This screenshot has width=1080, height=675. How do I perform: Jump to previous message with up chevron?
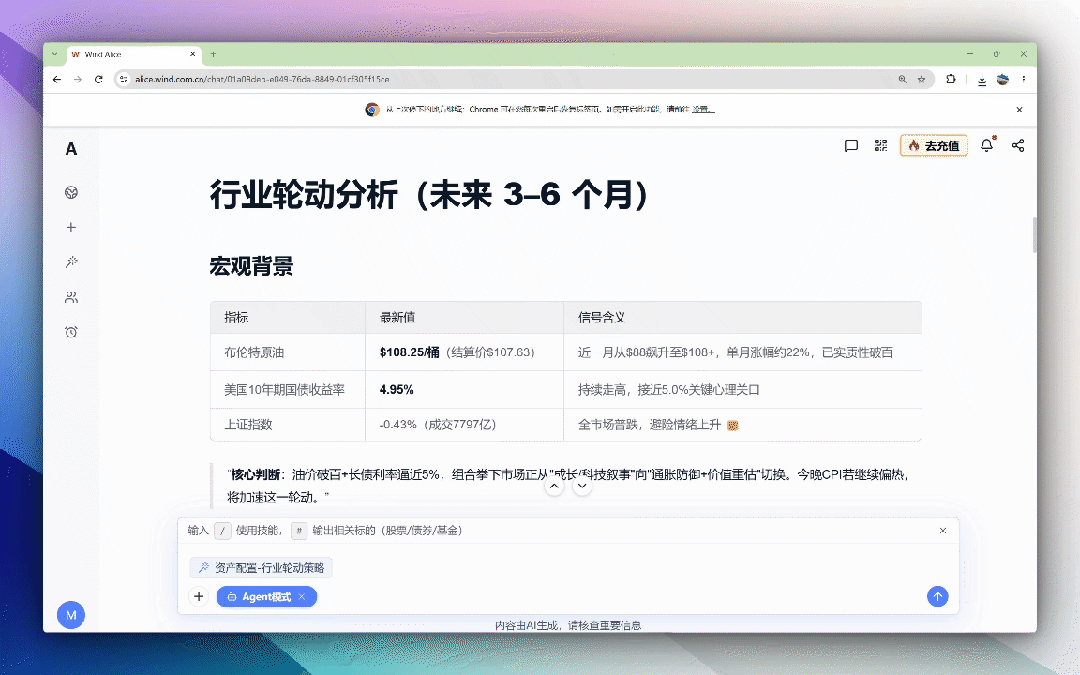pos(554,486)
